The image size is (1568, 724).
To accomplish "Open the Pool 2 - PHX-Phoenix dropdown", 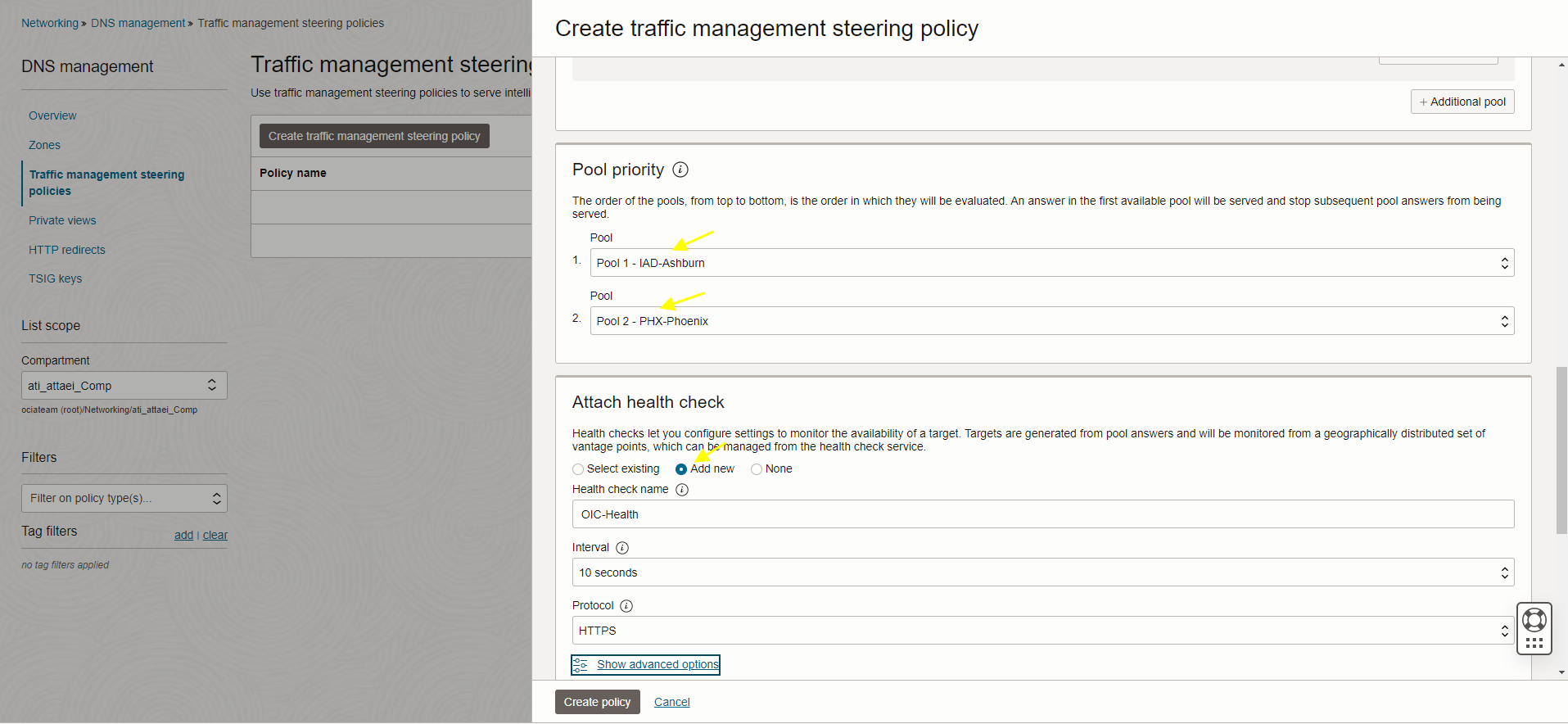I will 1051,321.
